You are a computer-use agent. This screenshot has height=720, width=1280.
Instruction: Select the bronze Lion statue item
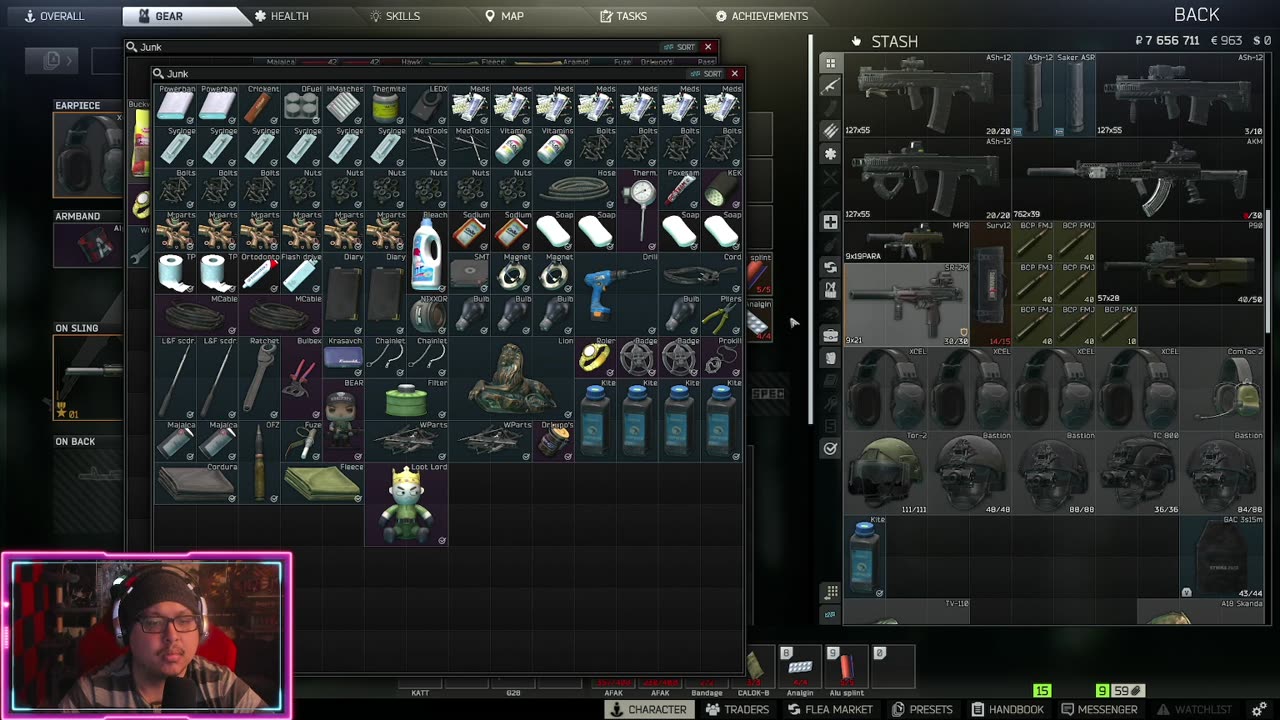coord(512,378)
